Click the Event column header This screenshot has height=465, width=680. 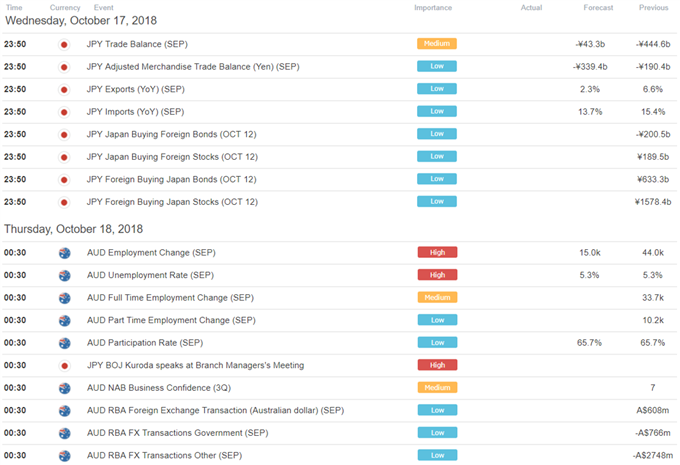(104, 7)
